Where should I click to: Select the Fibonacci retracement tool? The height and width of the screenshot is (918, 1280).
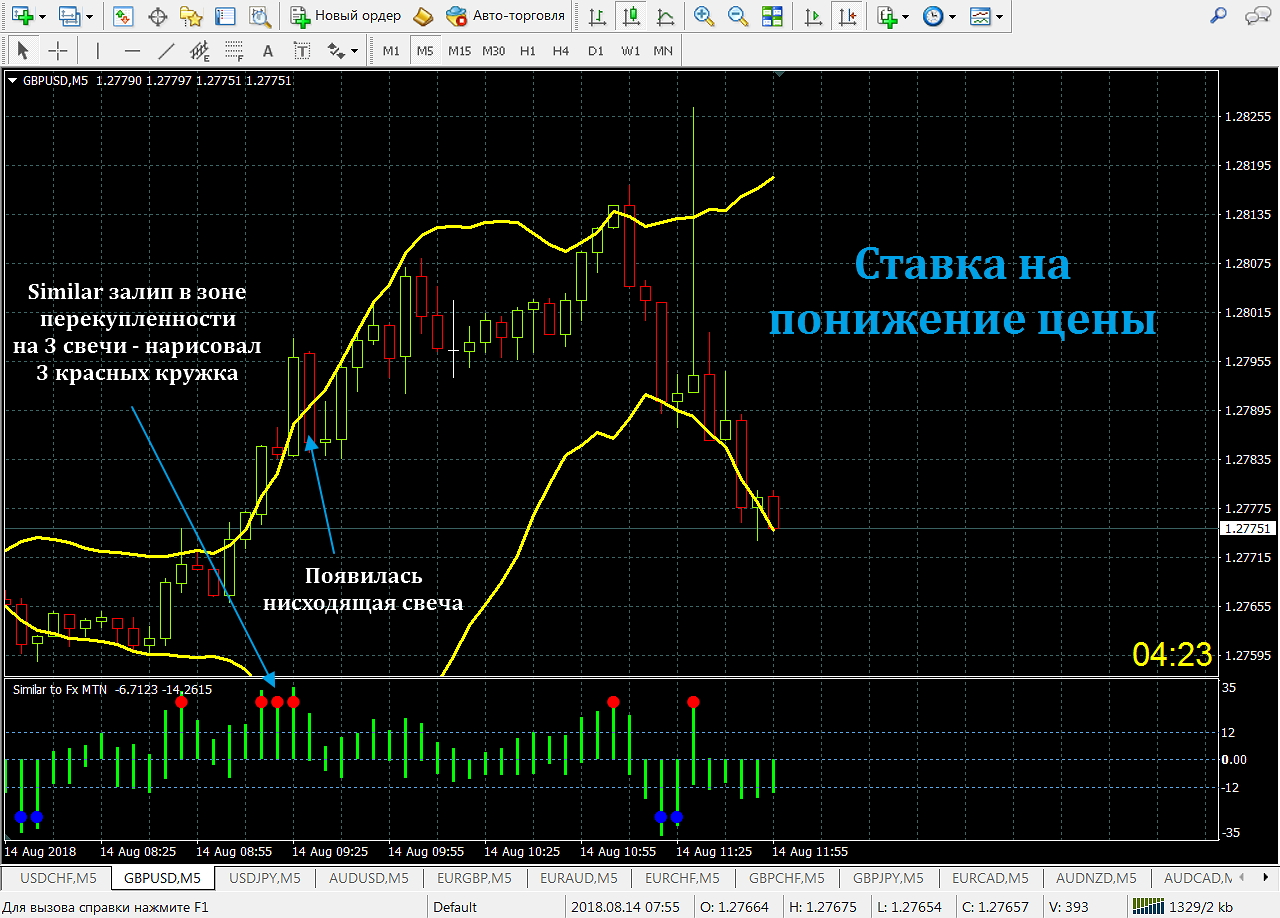(234, 50)
